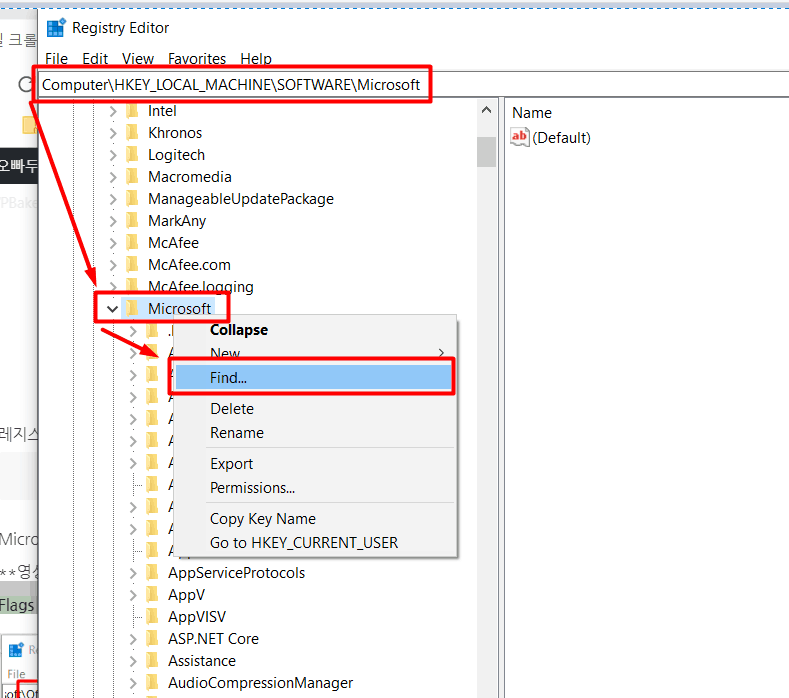Viewport: 789px width, 698px height.
Task: Choose Collapse in the context menu
Action: point(315,330)
